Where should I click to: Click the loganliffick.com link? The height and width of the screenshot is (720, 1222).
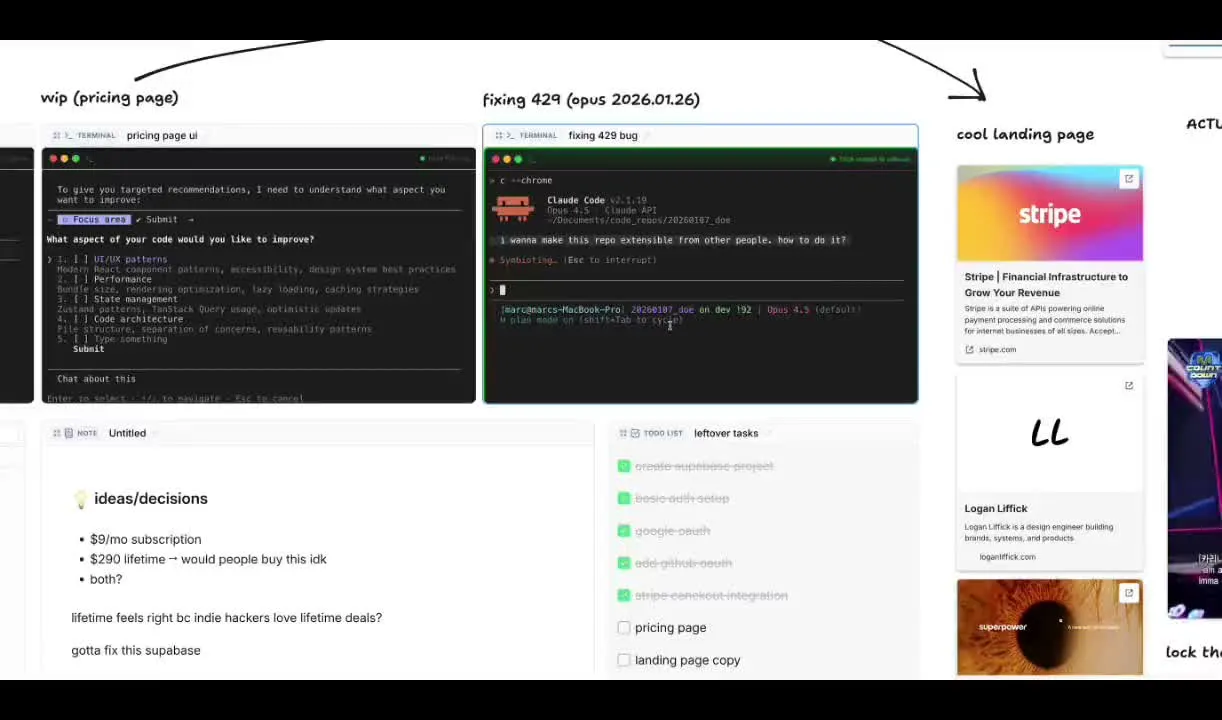click(1006, 557)
